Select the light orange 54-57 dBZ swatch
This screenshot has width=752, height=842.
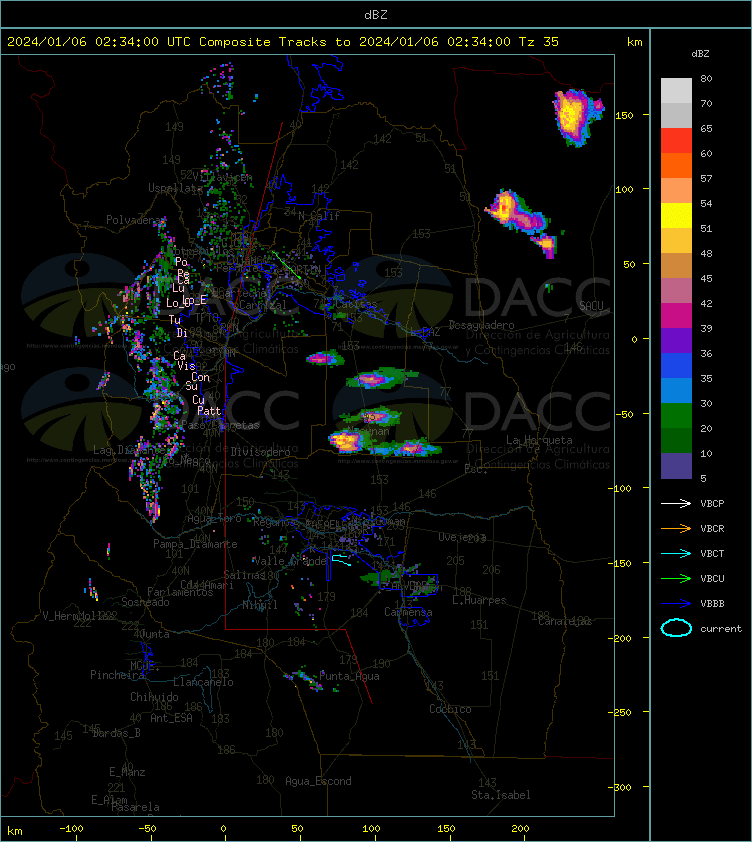tap(676, 191)
